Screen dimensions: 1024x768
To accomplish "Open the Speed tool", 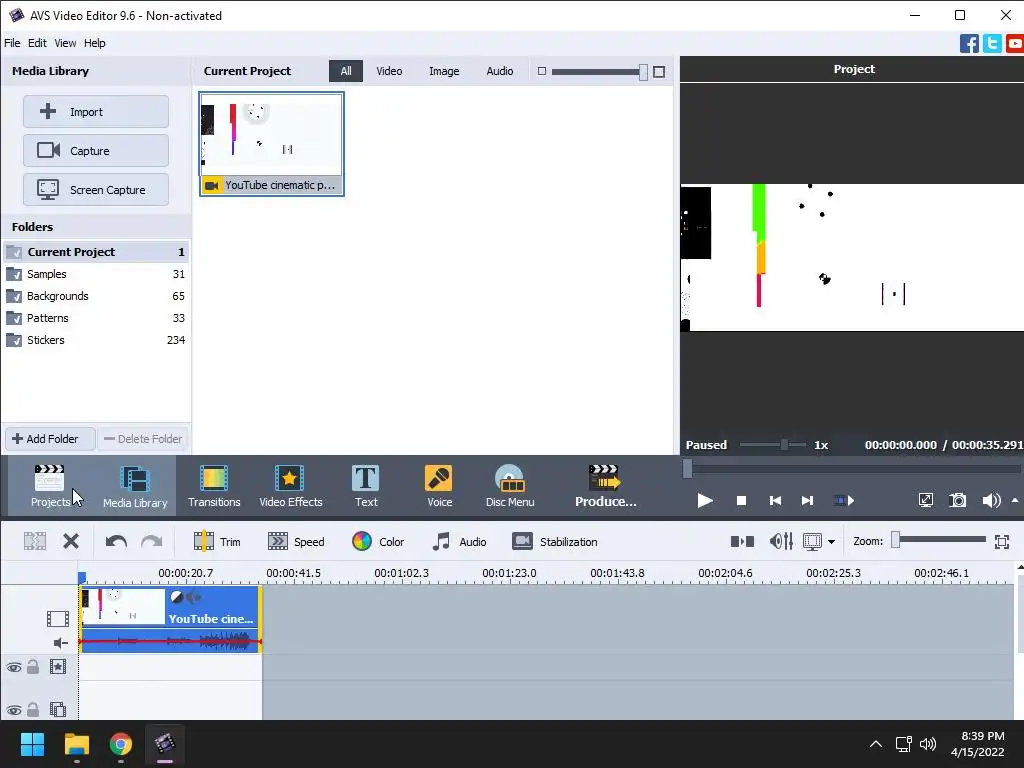I will (296, 541).
